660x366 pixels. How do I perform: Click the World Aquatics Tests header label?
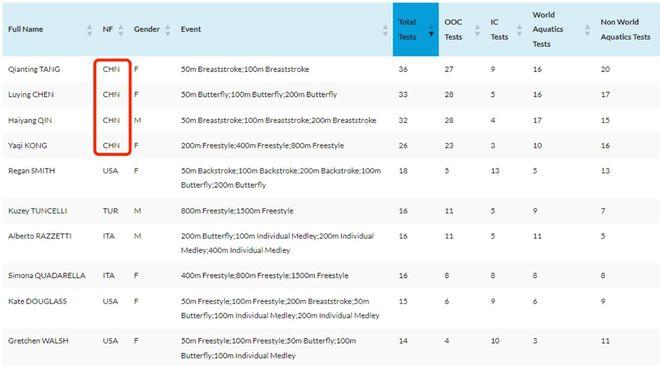[x=548, y=29]
